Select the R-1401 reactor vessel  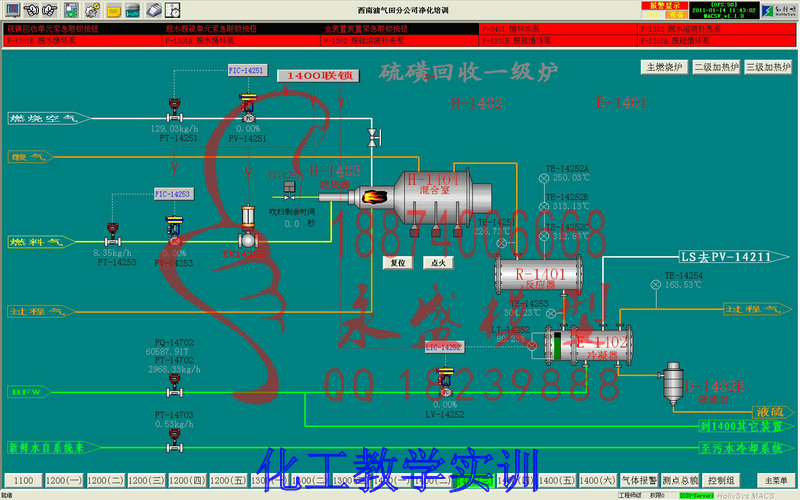coord(539,274)
